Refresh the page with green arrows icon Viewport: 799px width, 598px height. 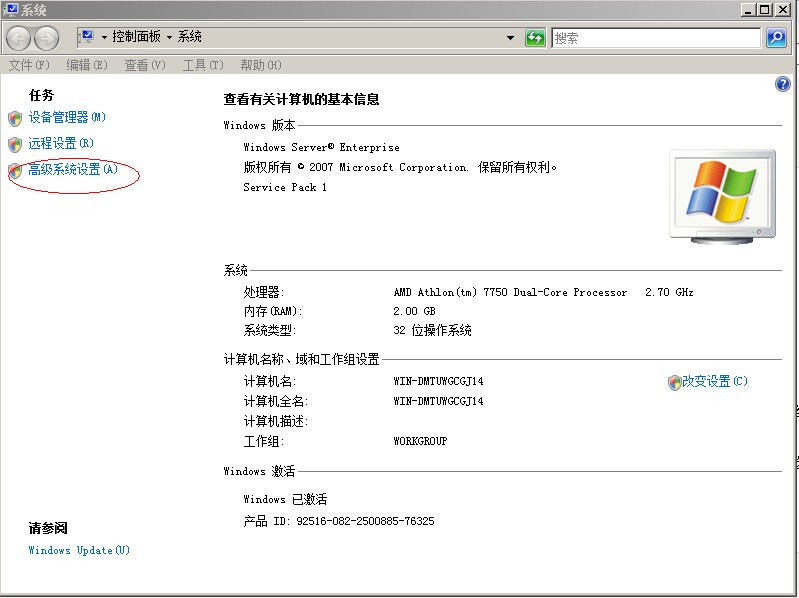(535, 38)
